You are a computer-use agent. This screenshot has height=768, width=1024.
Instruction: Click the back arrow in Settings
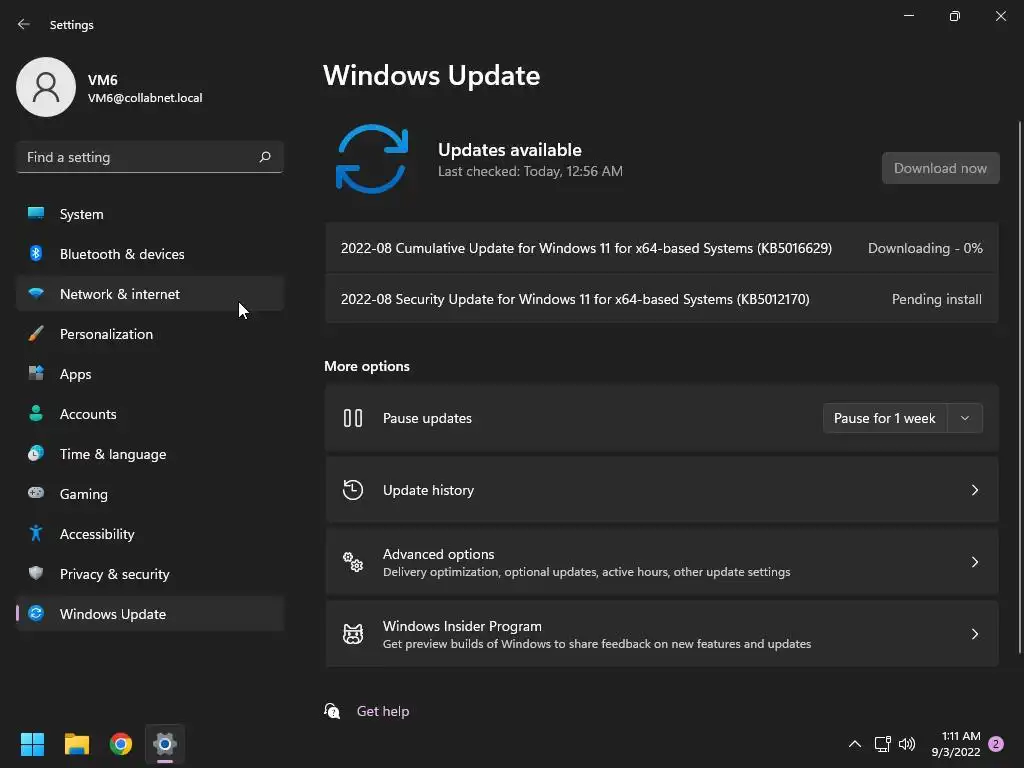pyautogui.click(x=24, y=24)
